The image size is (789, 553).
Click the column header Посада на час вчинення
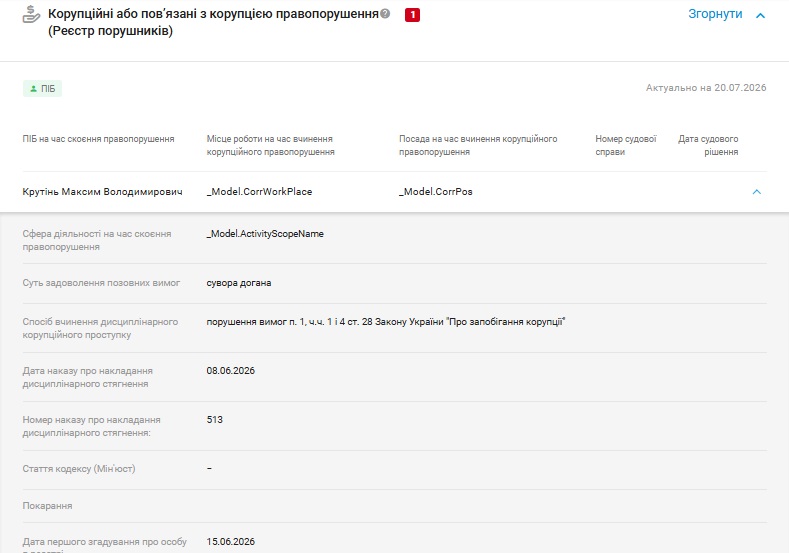coord(478,145)
